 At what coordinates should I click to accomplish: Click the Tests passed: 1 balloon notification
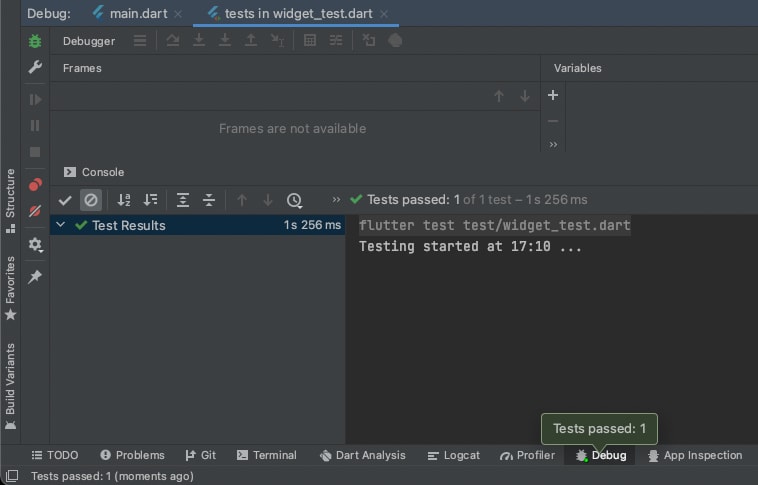coord(599,428)
